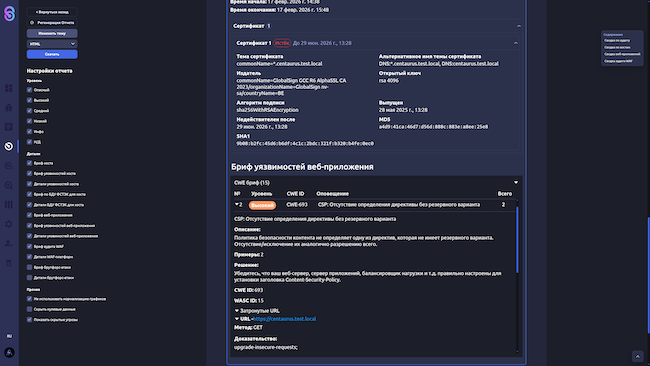Toggle 'Низкий' level checkbox

pos(29,121)
